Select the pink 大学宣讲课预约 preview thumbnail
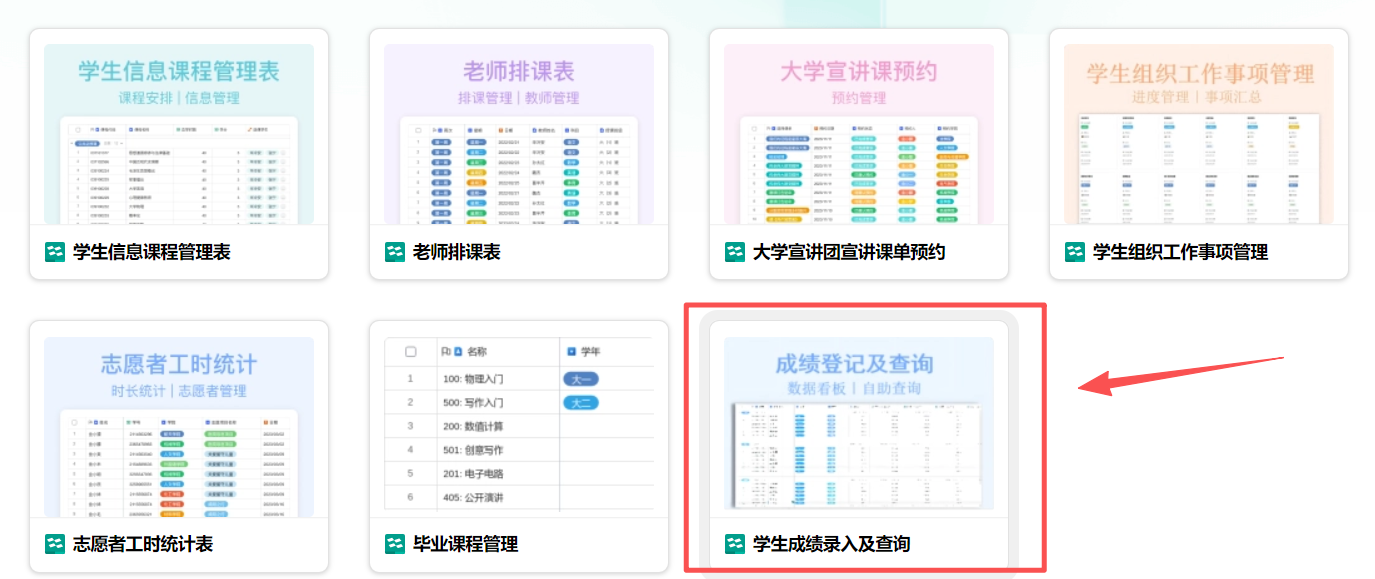 point(858,134)
